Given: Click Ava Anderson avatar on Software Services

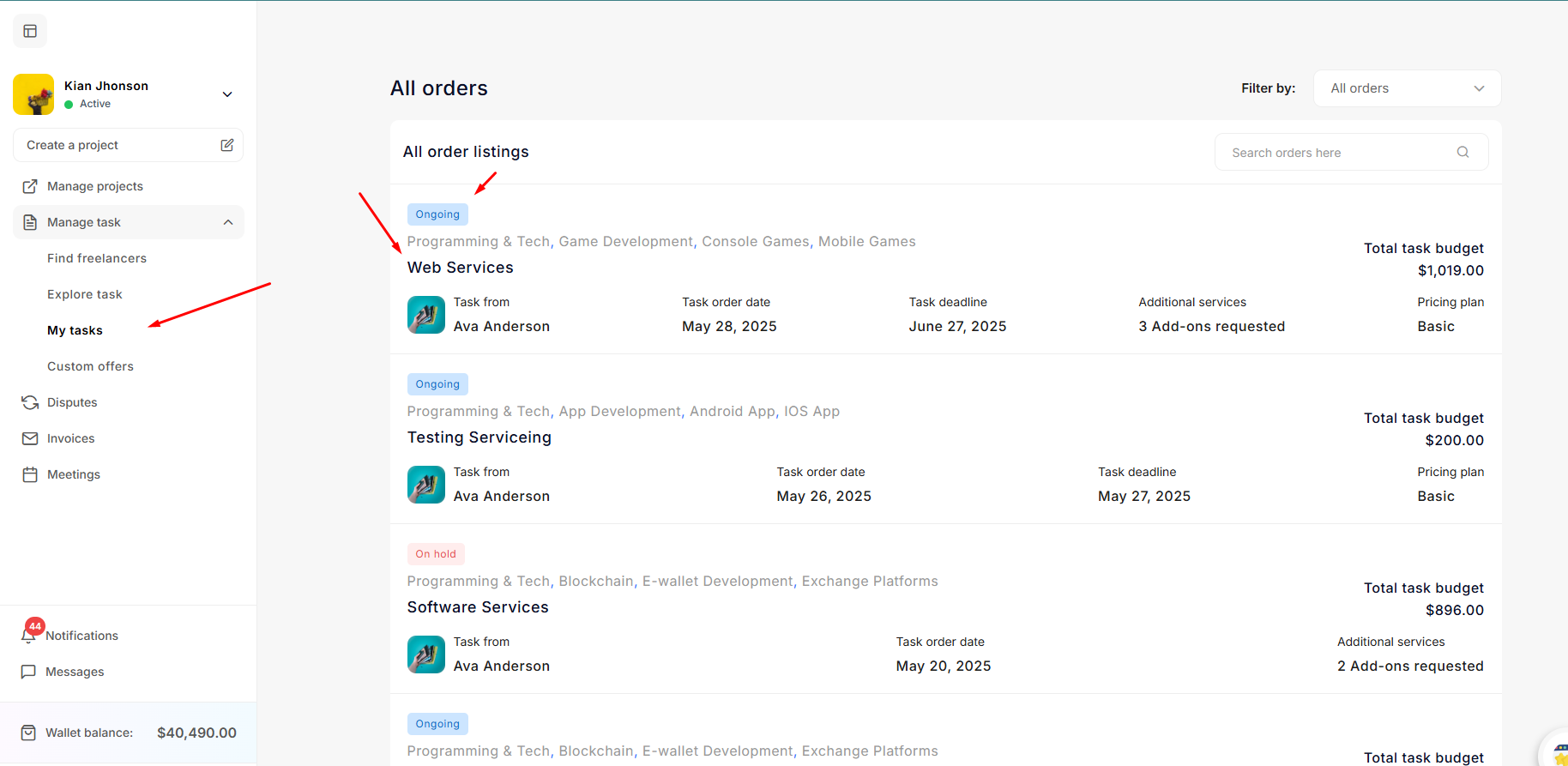Looking at the screenshot, I should pyautogui.click(x=426, y=654).
